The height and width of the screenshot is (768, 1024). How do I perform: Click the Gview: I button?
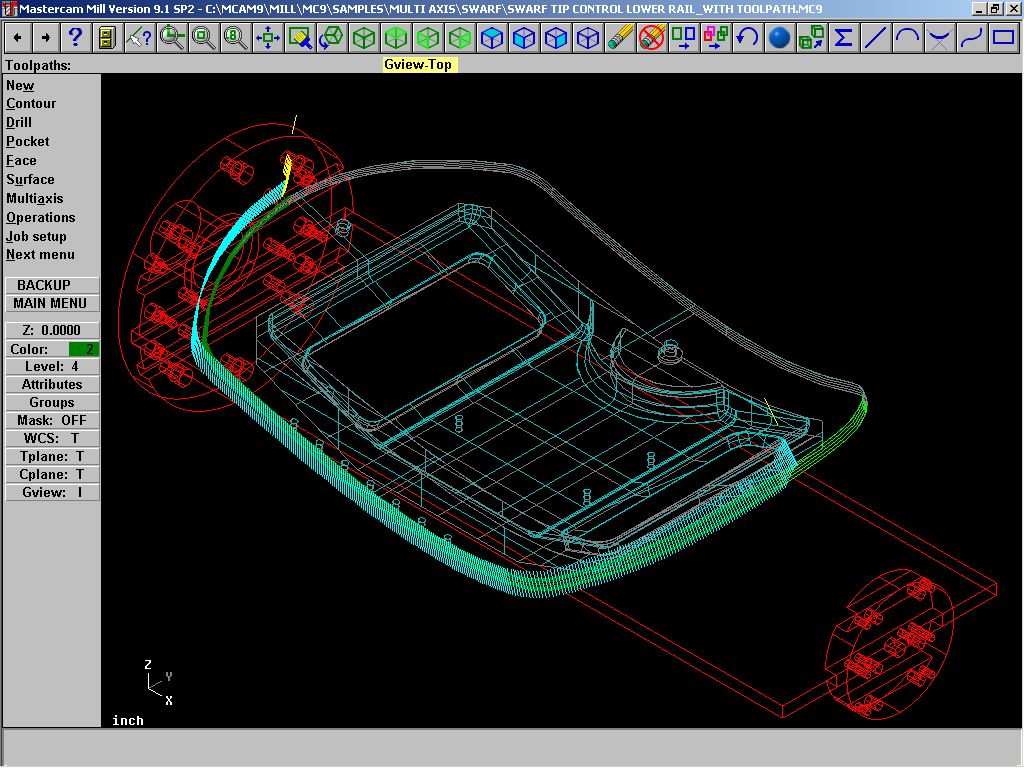pyautogui.click(x=52, y=493)
